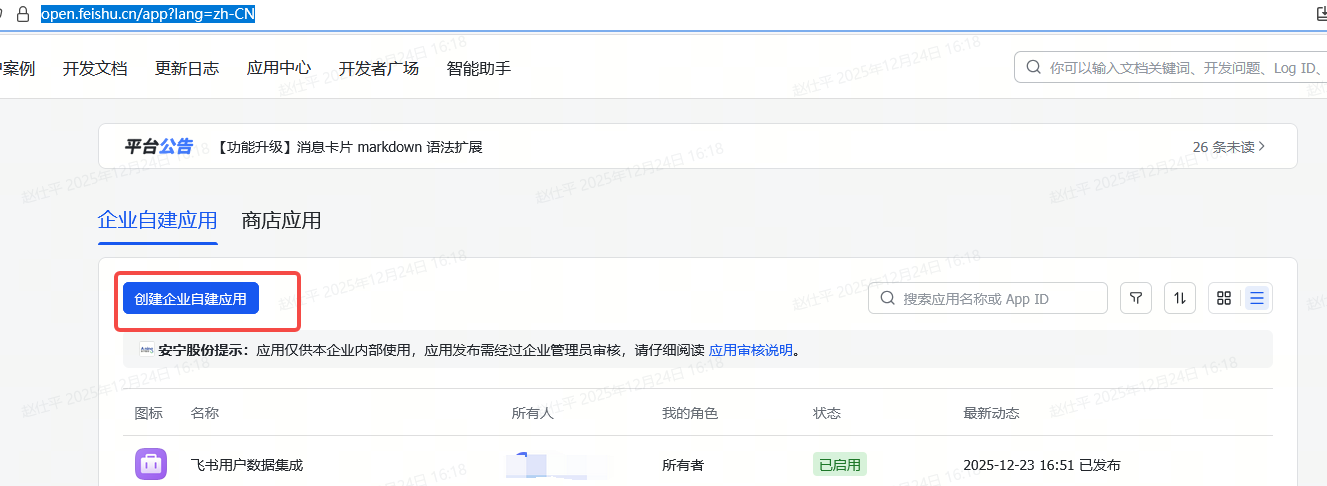Click the magnifier icon in app search field
1327x486 pixels.
click(887, 298)
